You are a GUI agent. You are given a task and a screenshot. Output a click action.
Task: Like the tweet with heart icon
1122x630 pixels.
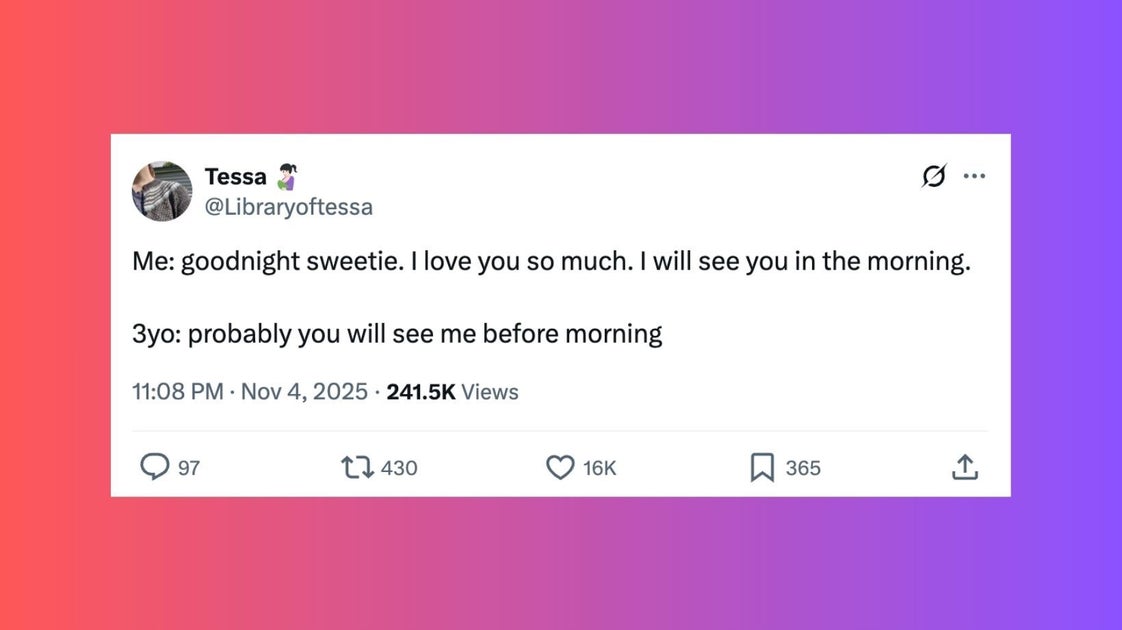(x=560, y=467)
